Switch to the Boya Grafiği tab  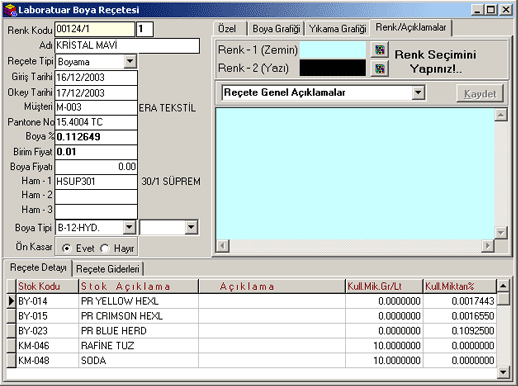[276, 29]
